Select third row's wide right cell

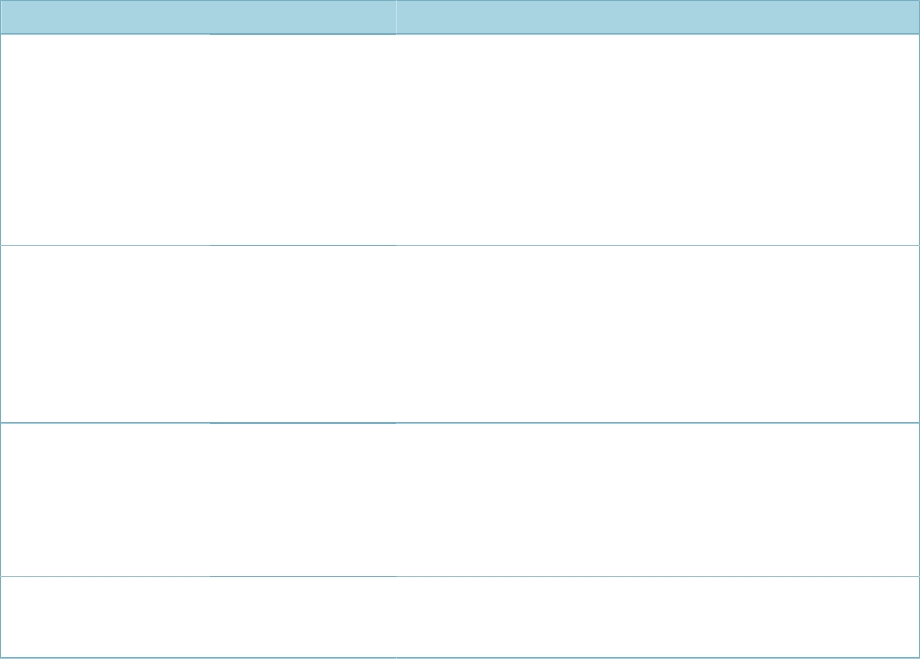[658, 499]
